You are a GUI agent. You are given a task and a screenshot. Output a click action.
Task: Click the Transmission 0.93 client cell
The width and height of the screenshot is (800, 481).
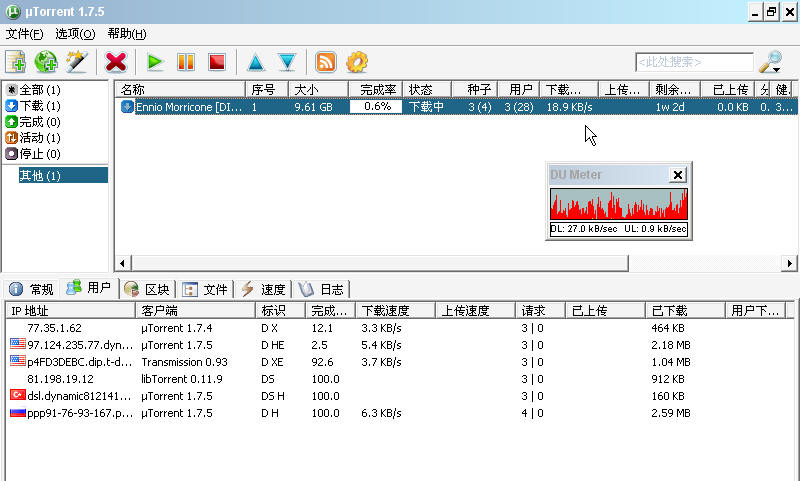click(x=184, y=362)
